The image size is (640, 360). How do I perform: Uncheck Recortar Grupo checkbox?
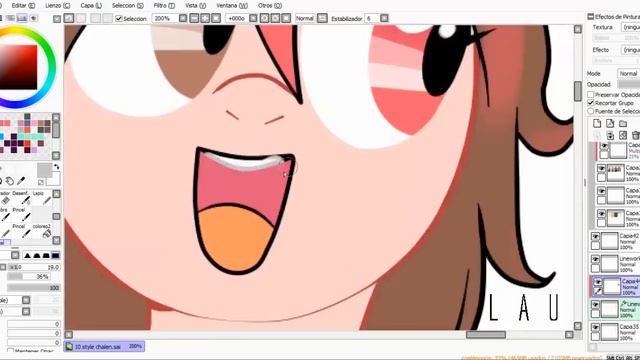590,103
